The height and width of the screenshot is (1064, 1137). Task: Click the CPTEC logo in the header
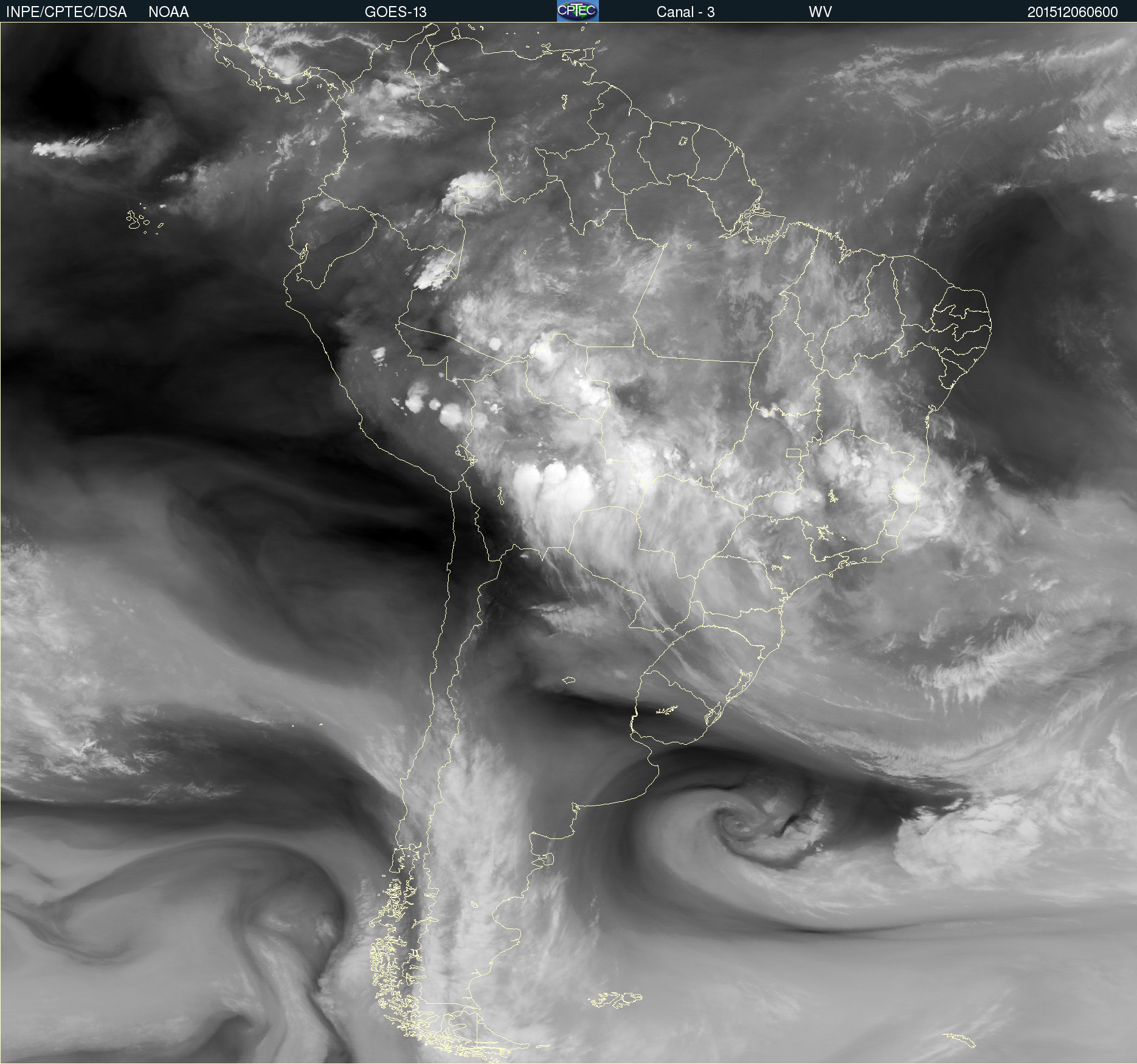click(x=578, y=11)
